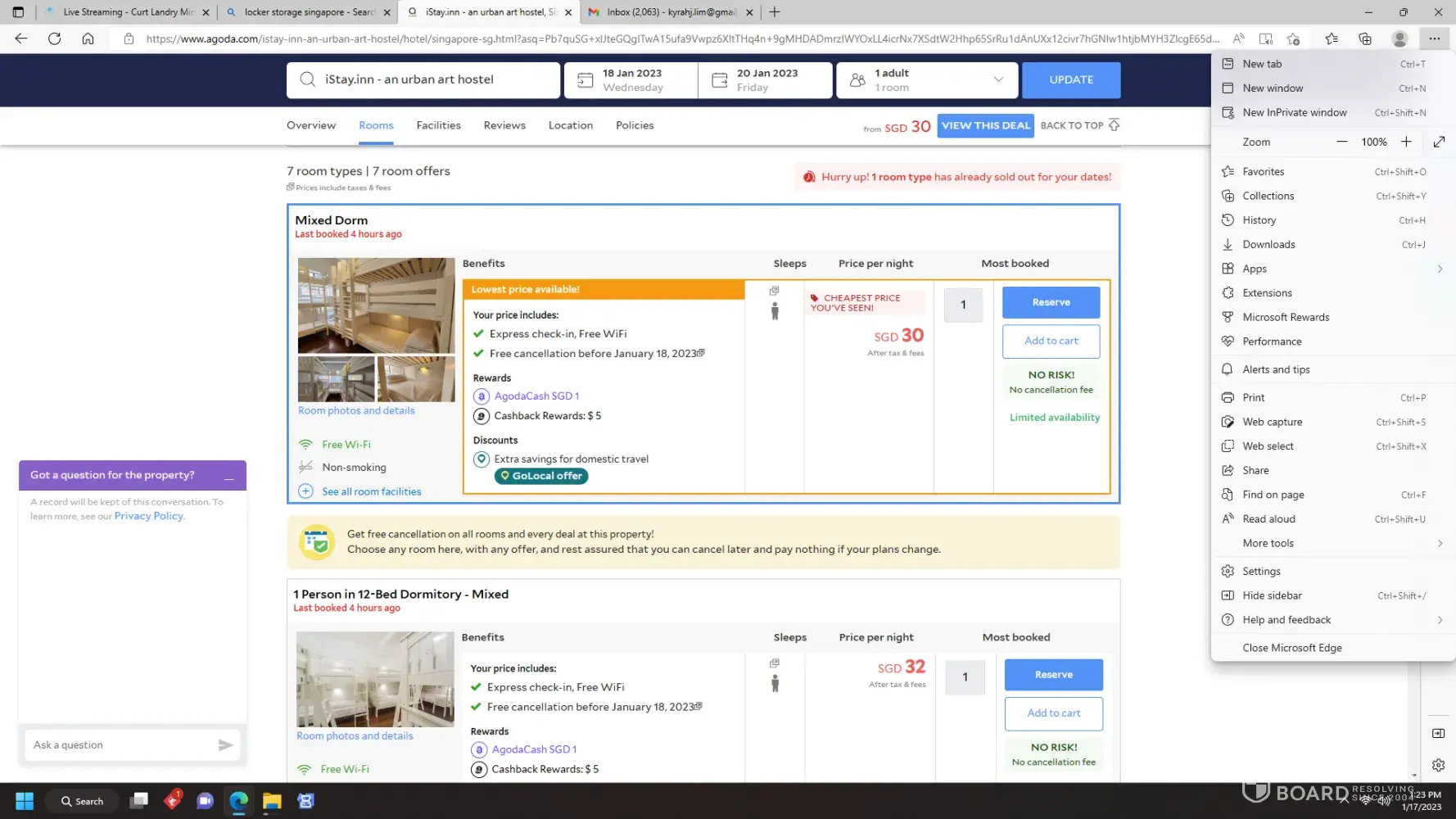1456x819 pixels.
Task: Switch to the Gmail Inbox tab
Action: click(671, 12)
